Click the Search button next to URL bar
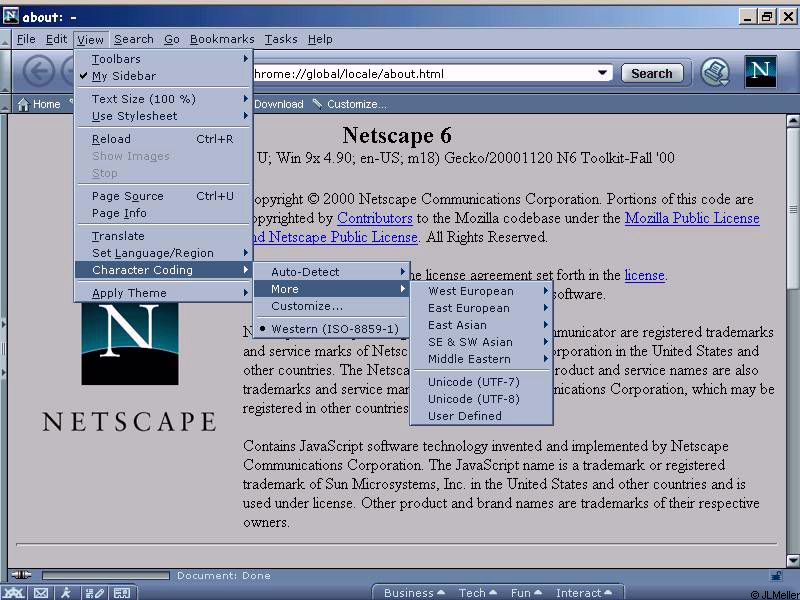The image size is (800, 600). (x=652, y=73)
